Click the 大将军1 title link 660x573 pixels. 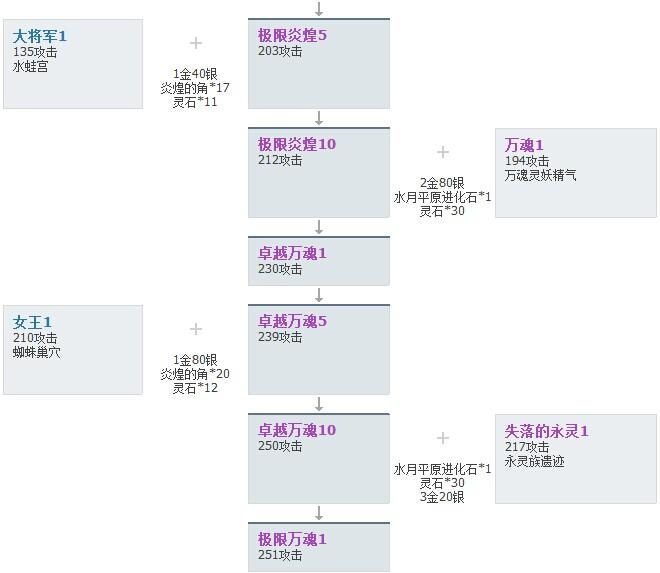40,36
